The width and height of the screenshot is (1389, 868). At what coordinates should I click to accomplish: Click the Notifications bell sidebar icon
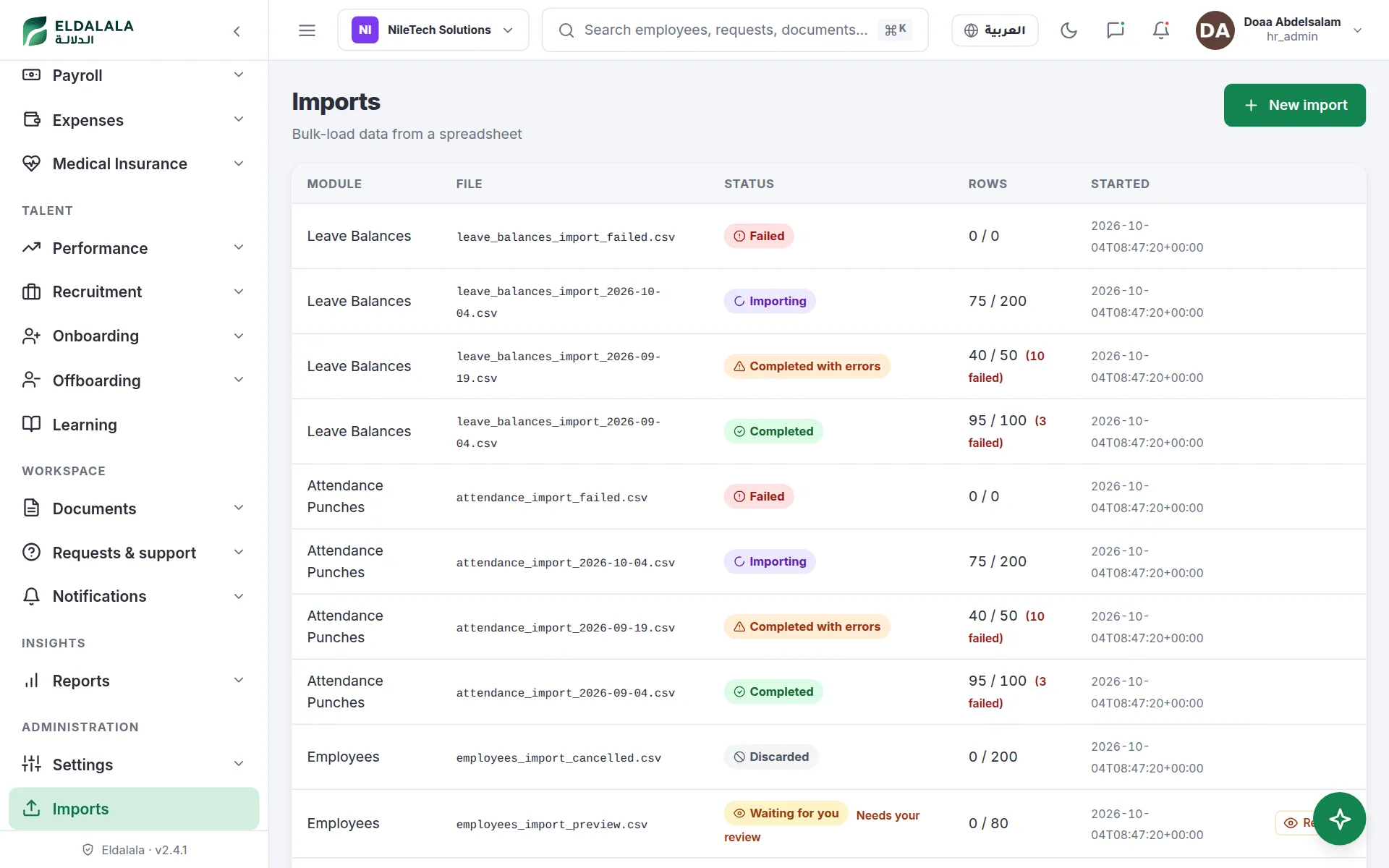[31, 596]
